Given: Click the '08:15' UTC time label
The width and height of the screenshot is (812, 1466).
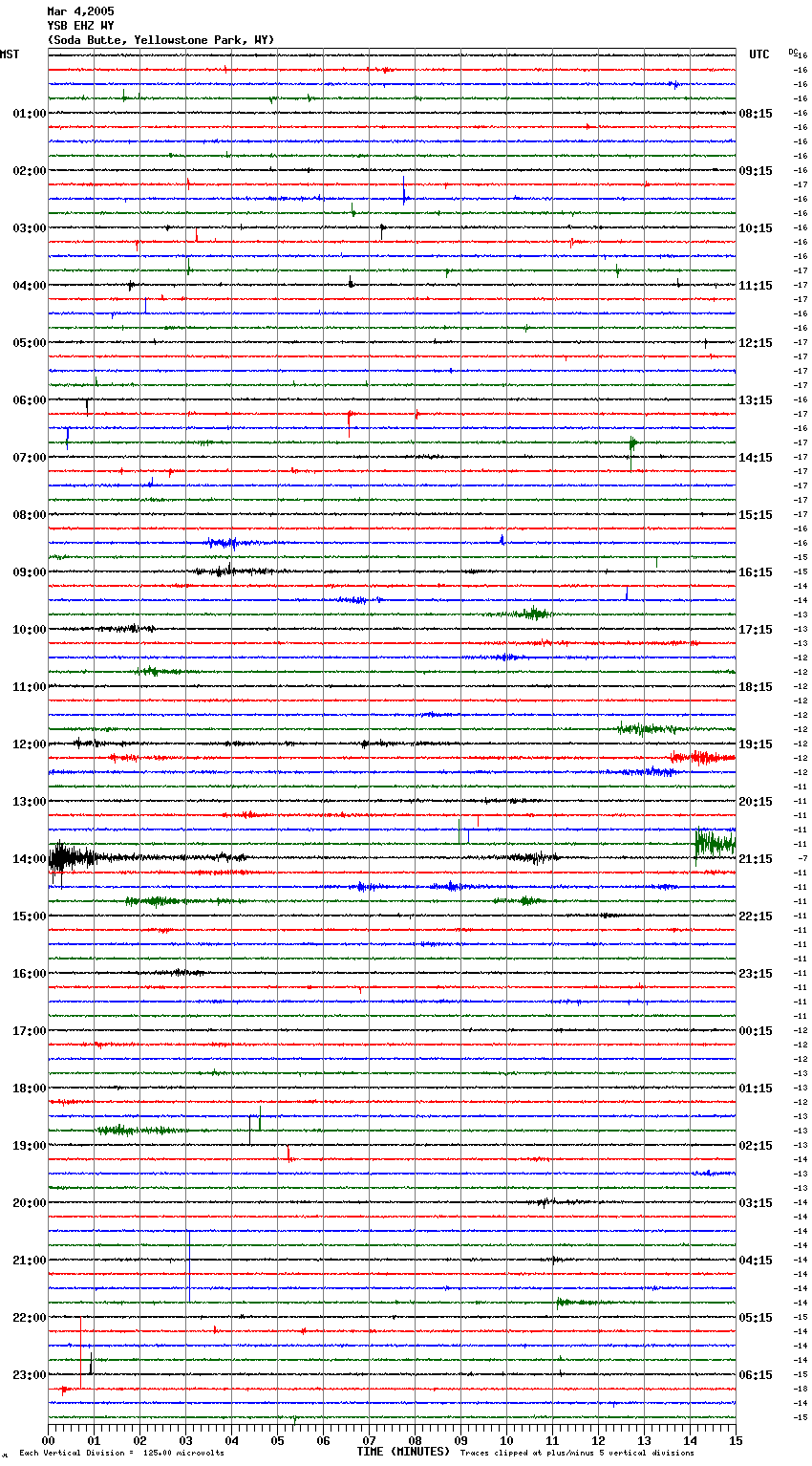Looking at the screenshot, I should point(756,114).
